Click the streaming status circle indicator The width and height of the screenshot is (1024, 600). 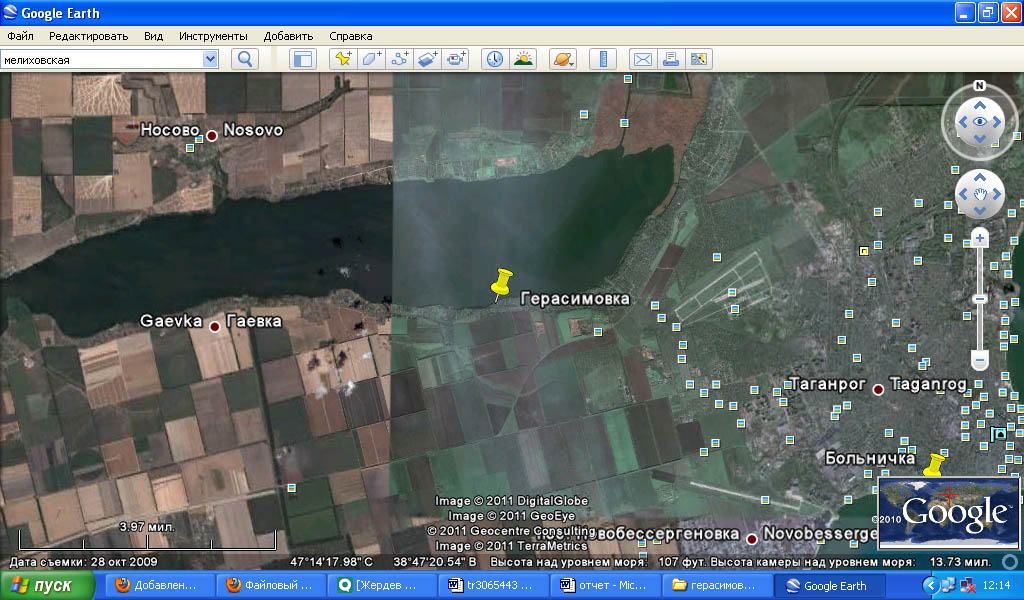pos(1010,561)
